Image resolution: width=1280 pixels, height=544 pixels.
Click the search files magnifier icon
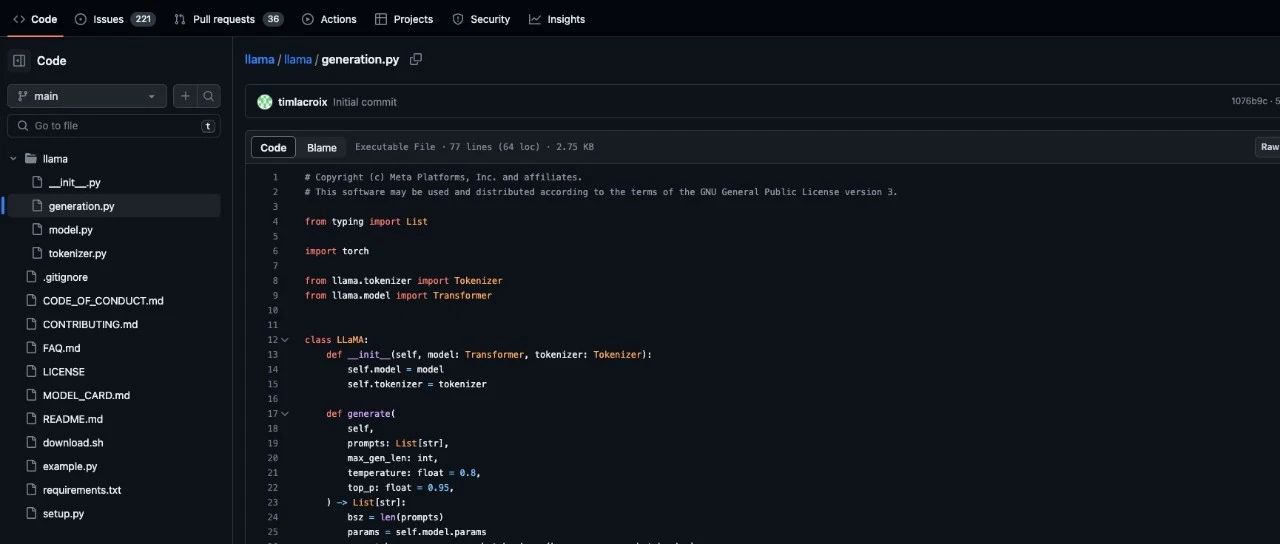pyautogui.click(x=208, y=96)
